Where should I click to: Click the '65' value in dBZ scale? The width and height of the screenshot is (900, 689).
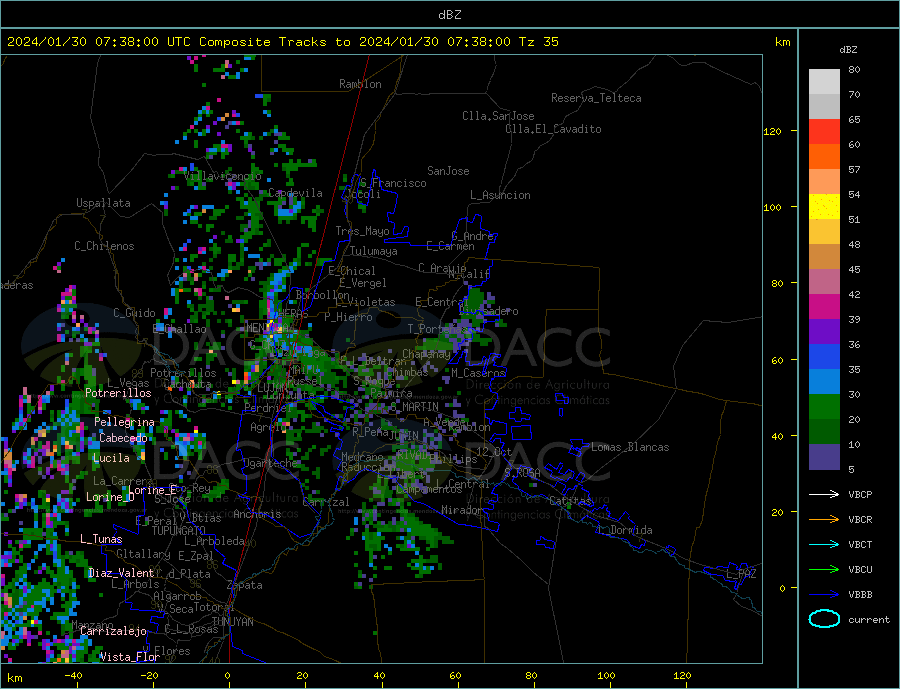coord(854,119)
